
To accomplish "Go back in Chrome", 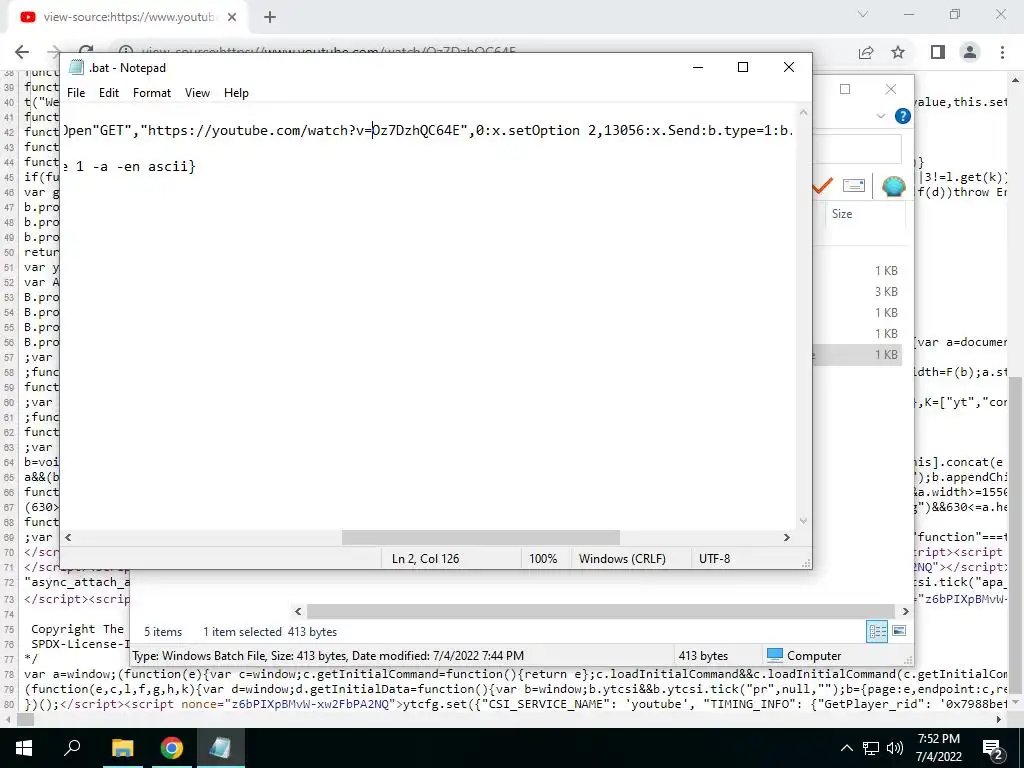I will [22, 52].
